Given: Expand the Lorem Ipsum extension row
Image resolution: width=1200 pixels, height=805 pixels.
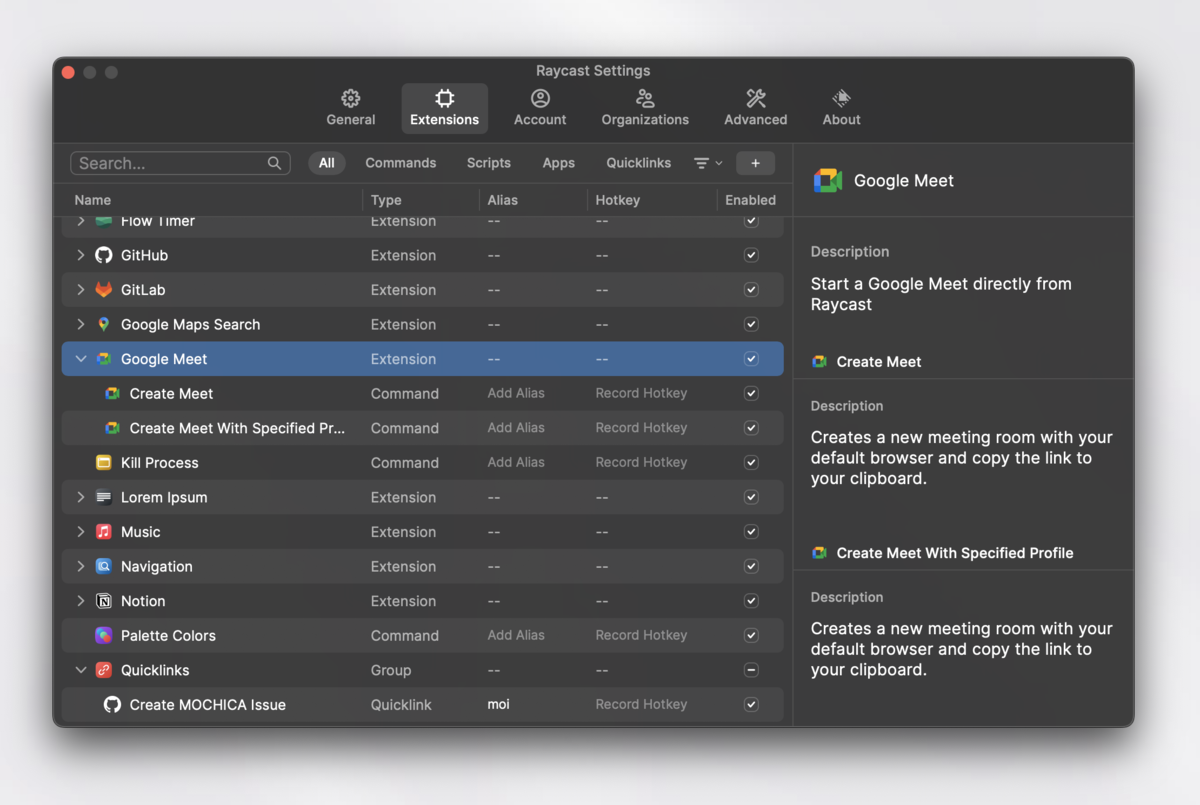Looking at the screenshot, I should point(81,497).
